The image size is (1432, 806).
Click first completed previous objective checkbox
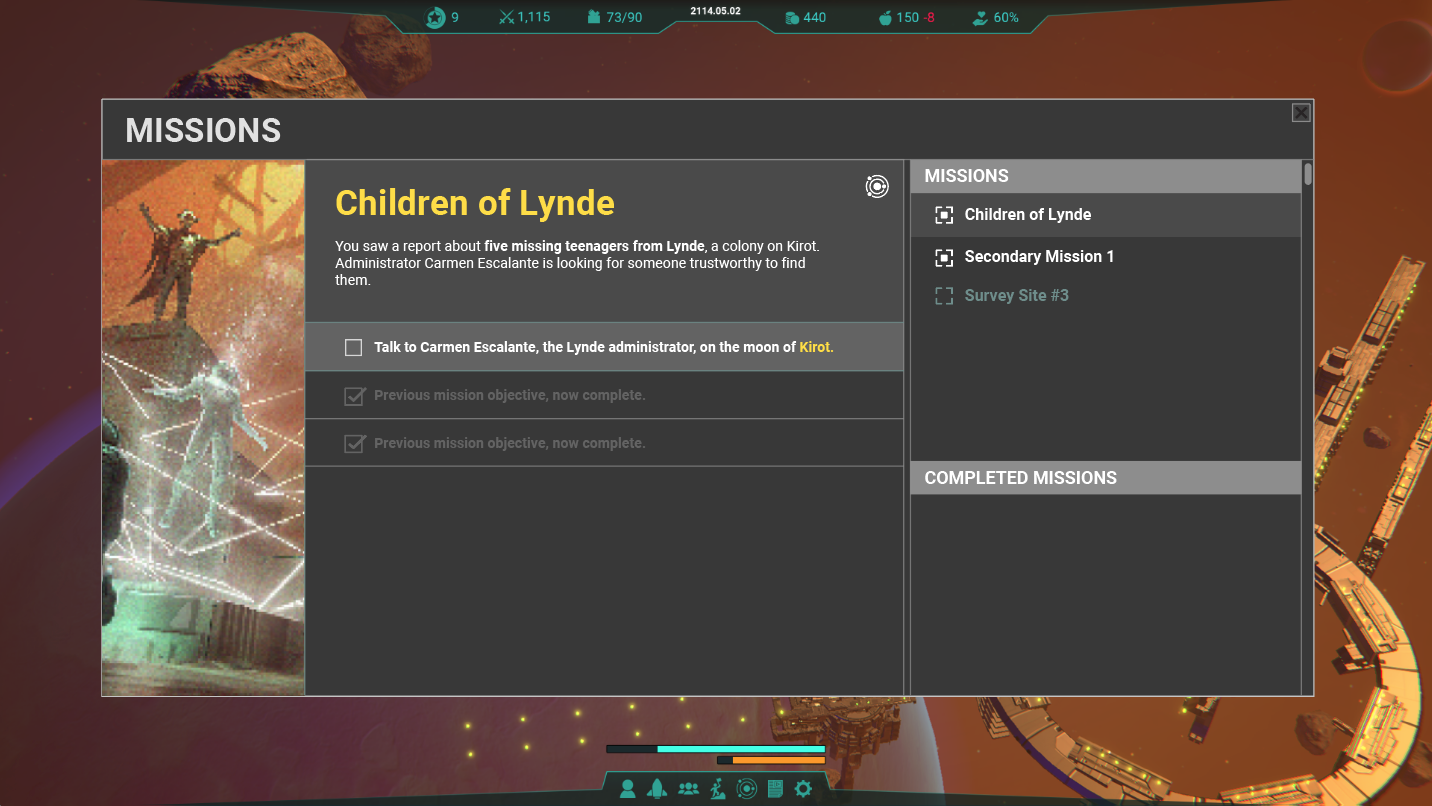354,395
